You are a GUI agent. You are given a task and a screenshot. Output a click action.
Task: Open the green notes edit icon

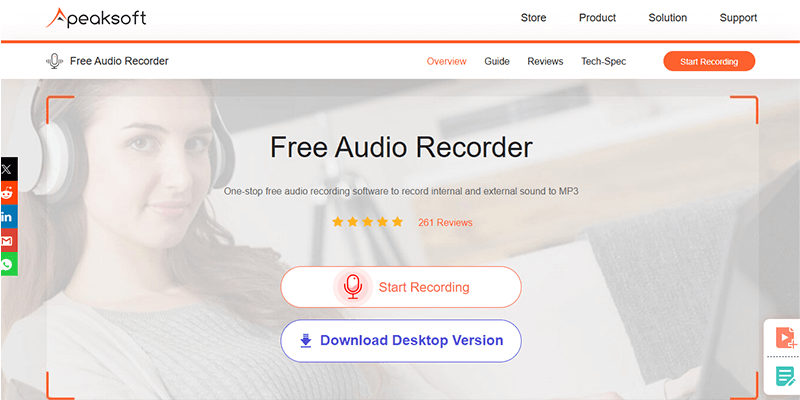pyautogui.click(x=786, y=377)
